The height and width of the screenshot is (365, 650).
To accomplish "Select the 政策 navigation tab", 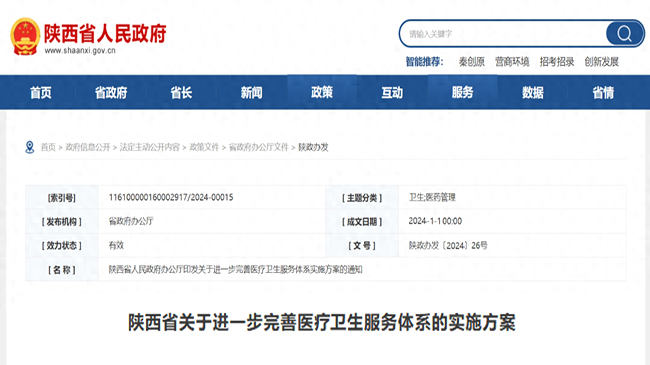I will click(322, 92).
